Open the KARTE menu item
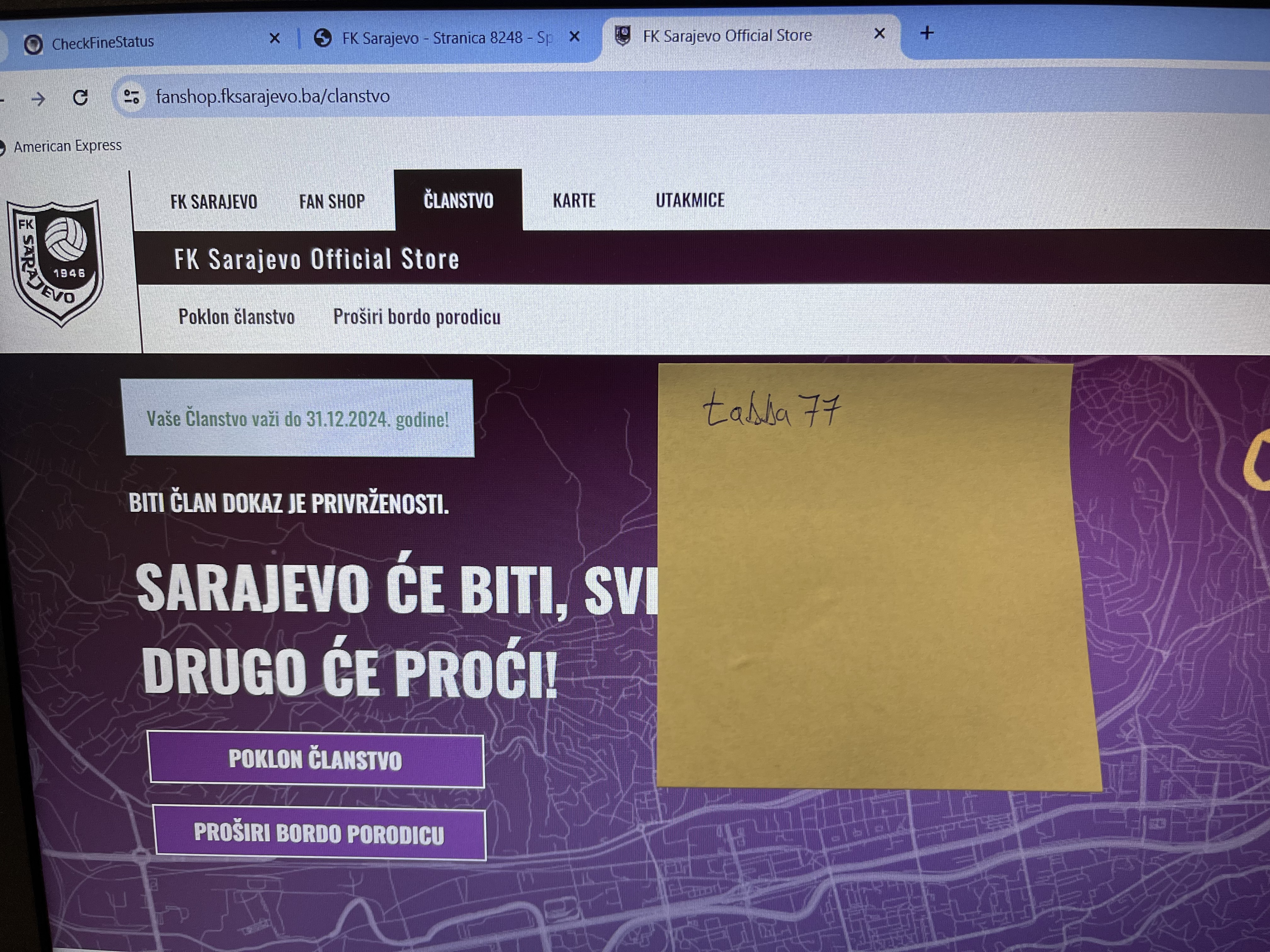Viewport: 1270px width, 952px height. pos(574,200)
